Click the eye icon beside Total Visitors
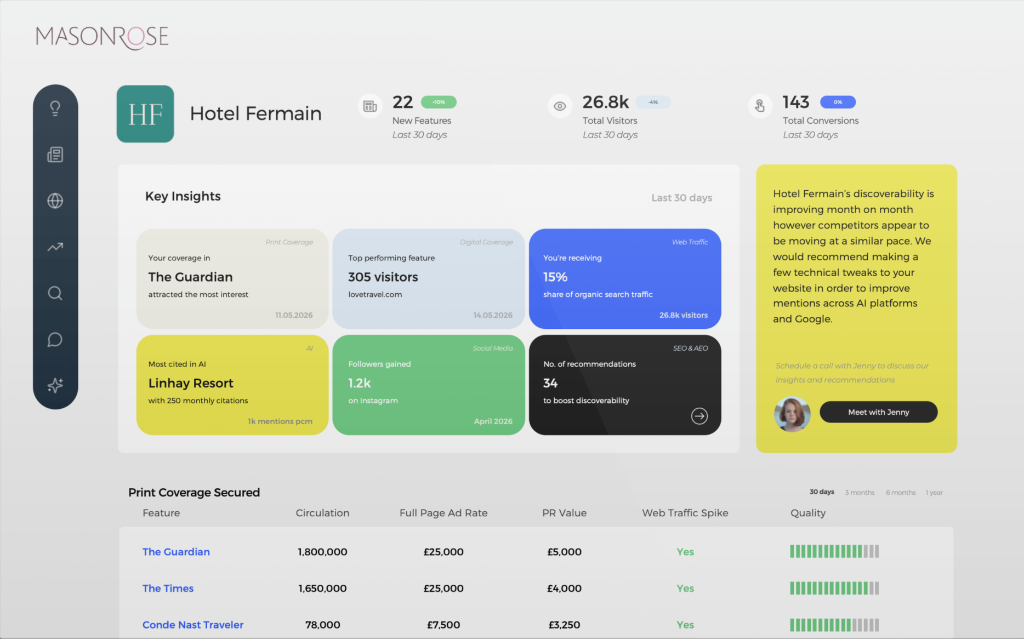 click(560, 106)
